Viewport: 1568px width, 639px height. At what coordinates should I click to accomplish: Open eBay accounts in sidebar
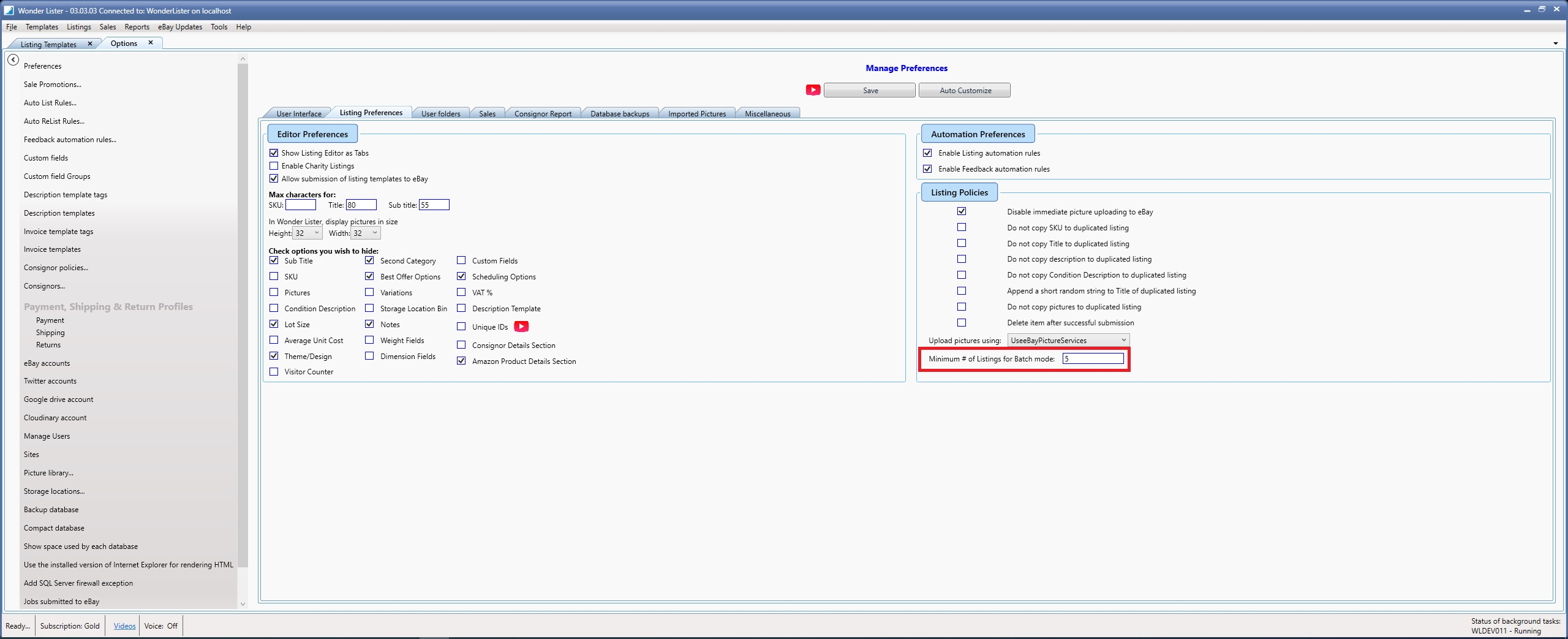coord(47,363)
